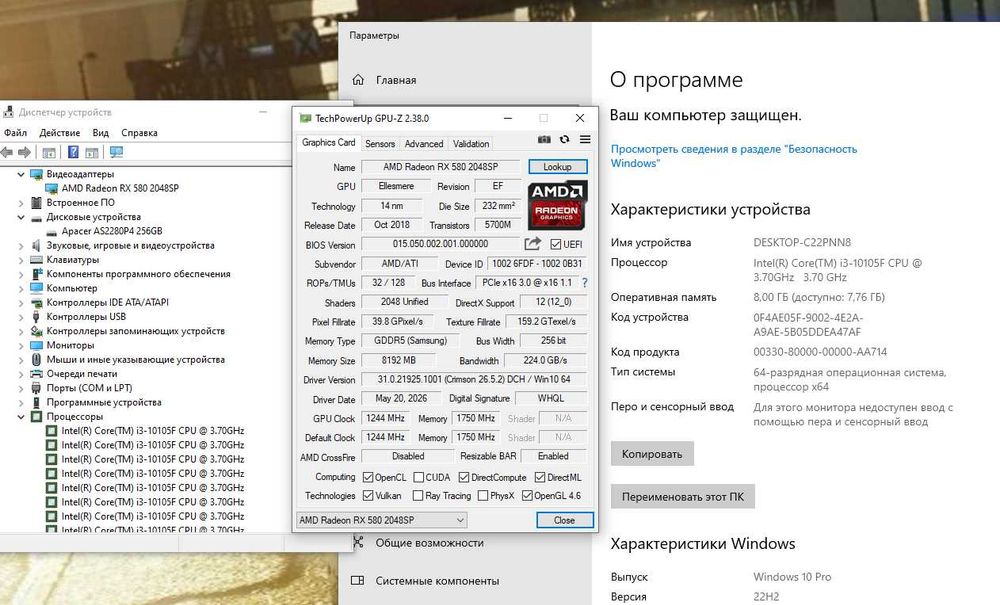Switch to the Validation tab
This screenshot has height=605, width=1000.
471,143
